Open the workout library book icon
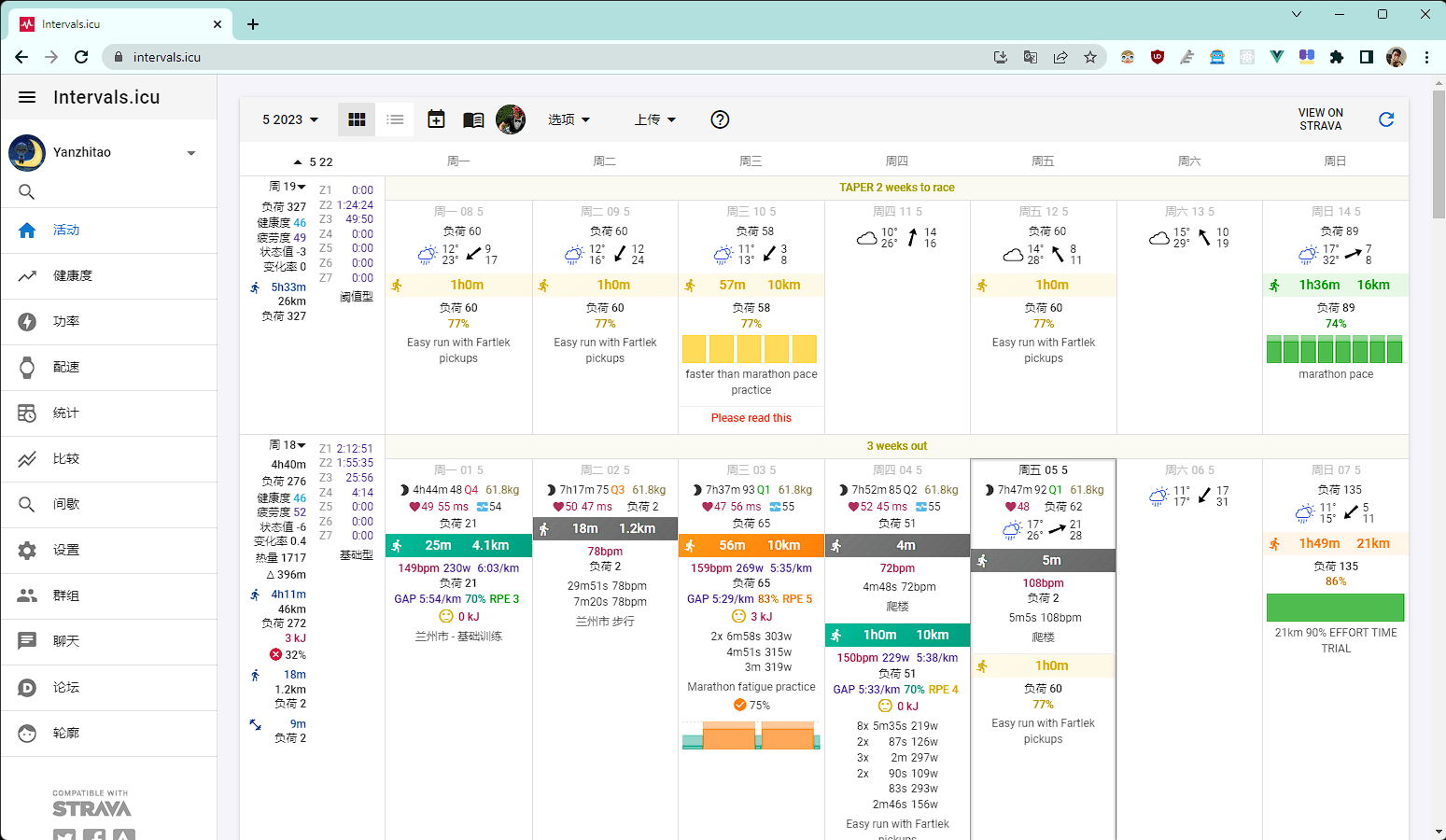Image resolution: width=1446 pixels, height=840 pixels. pyautogui.click(x=473, y=119)
